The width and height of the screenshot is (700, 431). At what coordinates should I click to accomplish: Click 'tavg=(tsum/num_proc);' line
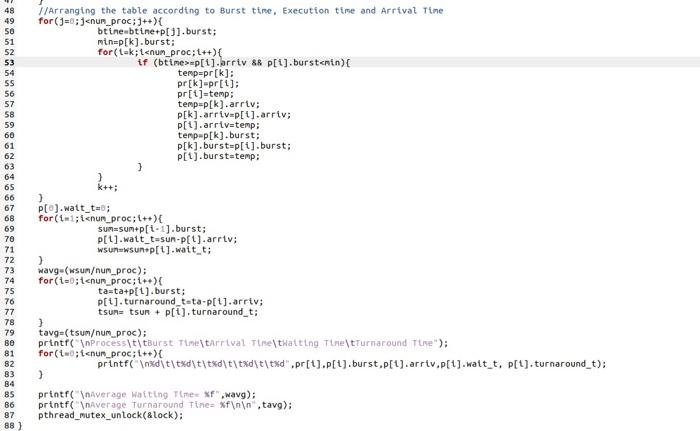click(92, 333)
